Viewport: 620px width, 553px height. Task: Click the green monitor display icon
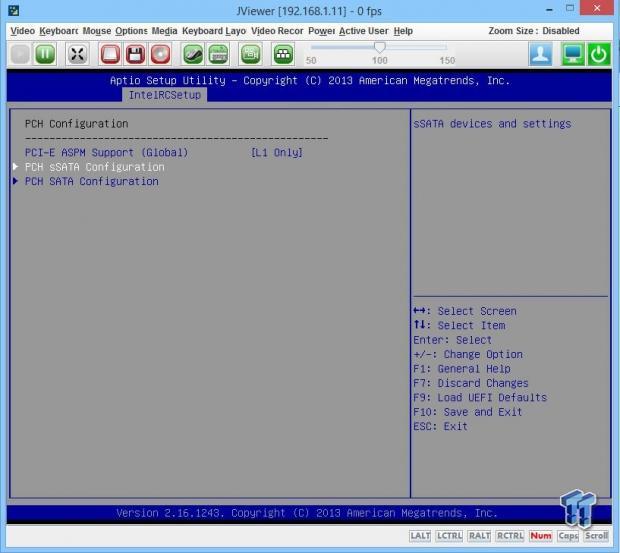coord(573,54)
